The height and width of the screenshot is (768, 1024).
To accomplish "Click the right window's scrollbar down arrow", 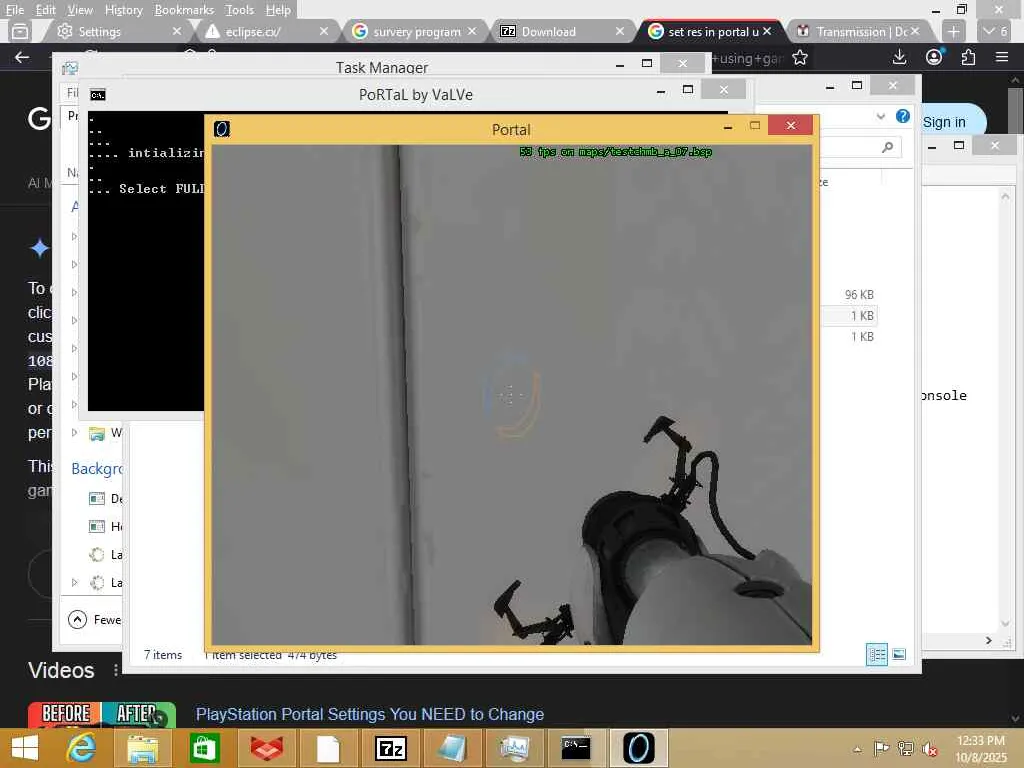I will 1005,624.
